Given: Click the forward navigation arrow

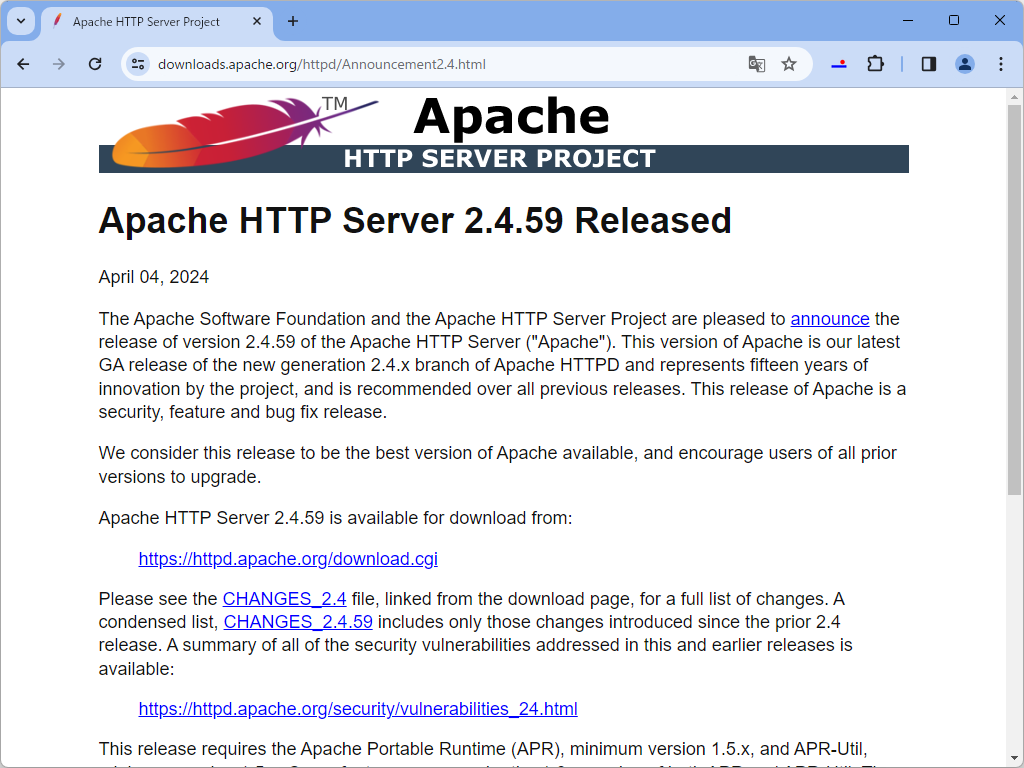Looking at the screenshot, I should tap(59, 63).
